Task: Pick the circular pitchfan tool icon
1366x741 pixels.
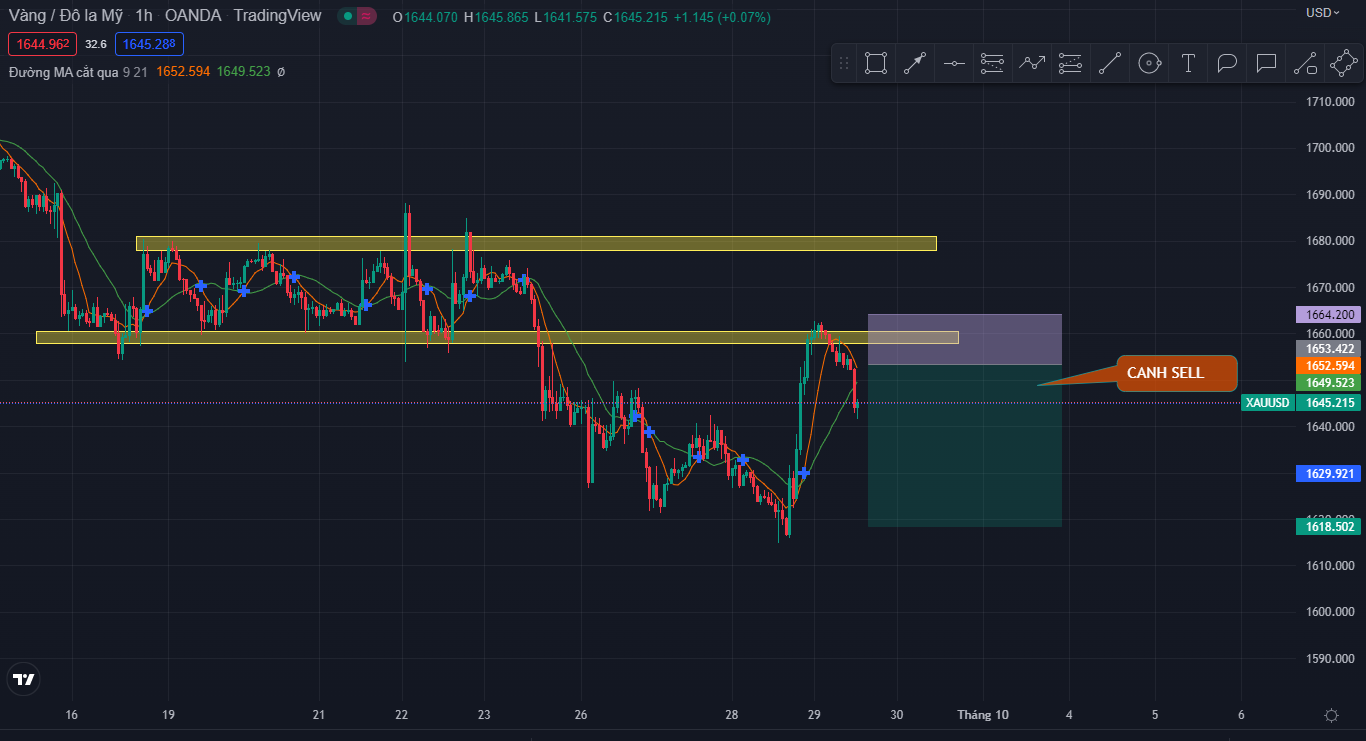Action: [x=1149, y=64]
